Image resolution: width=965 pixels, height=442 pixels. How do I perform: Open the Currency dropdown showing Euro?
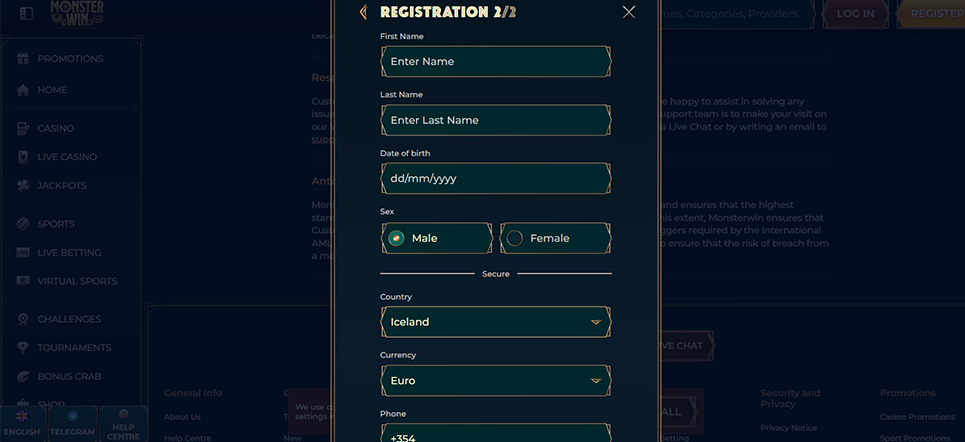pyautogui.click(x=496, y=380)
